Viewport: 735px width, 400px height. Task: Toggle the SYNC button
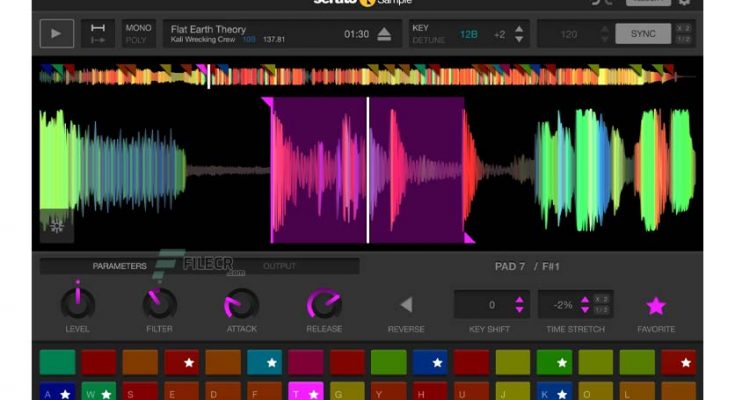coord(643,34)
